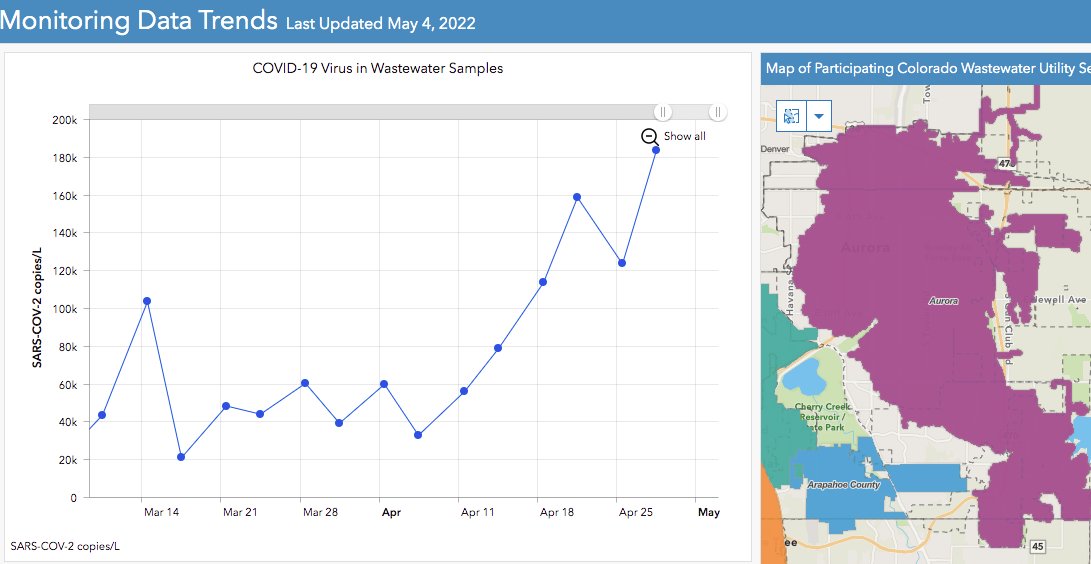Activate the map select features tool icon
This screenshot has width=1091, height=564.
coord(791,115)
